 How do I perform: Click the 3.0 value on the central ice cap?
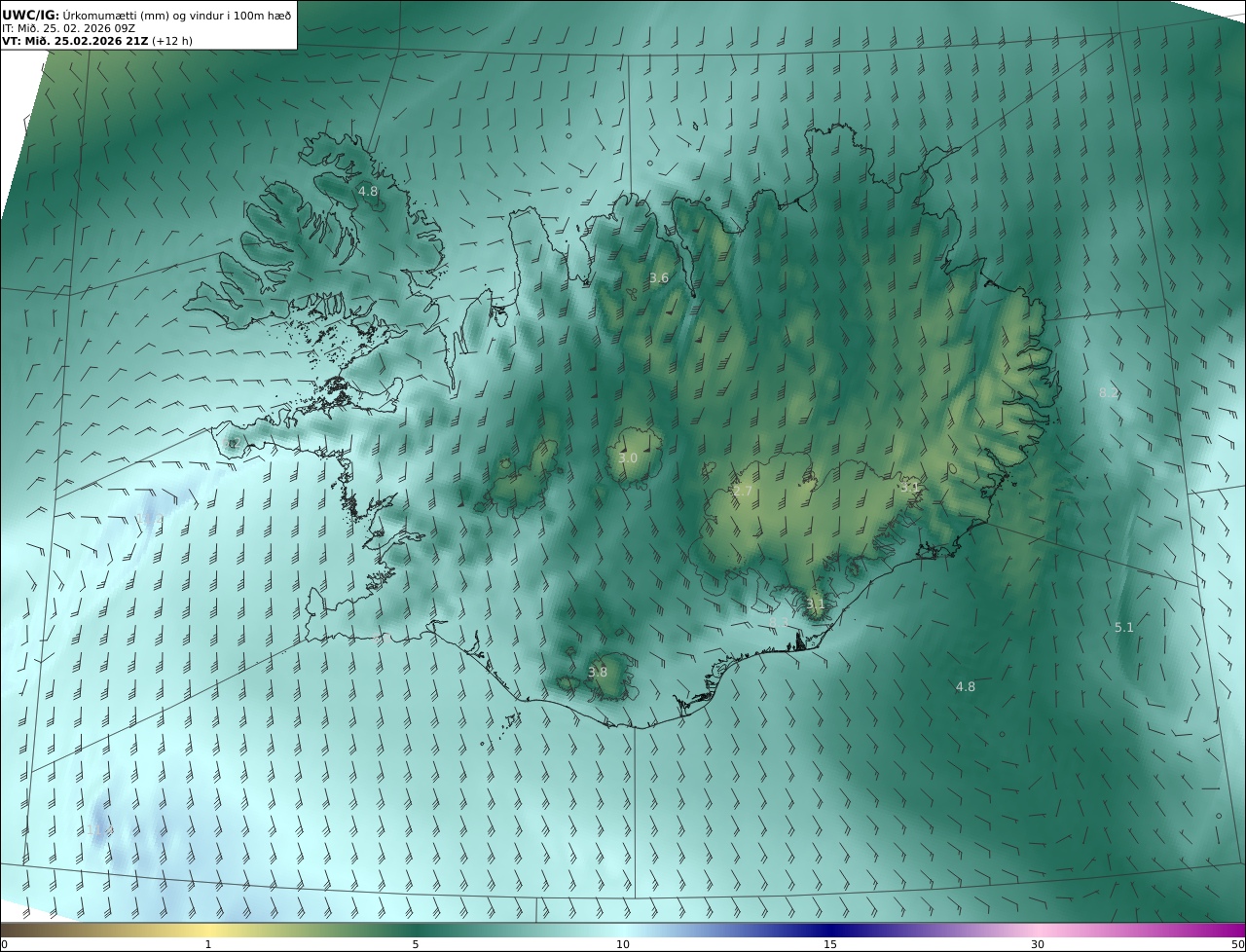click(628, 458)
